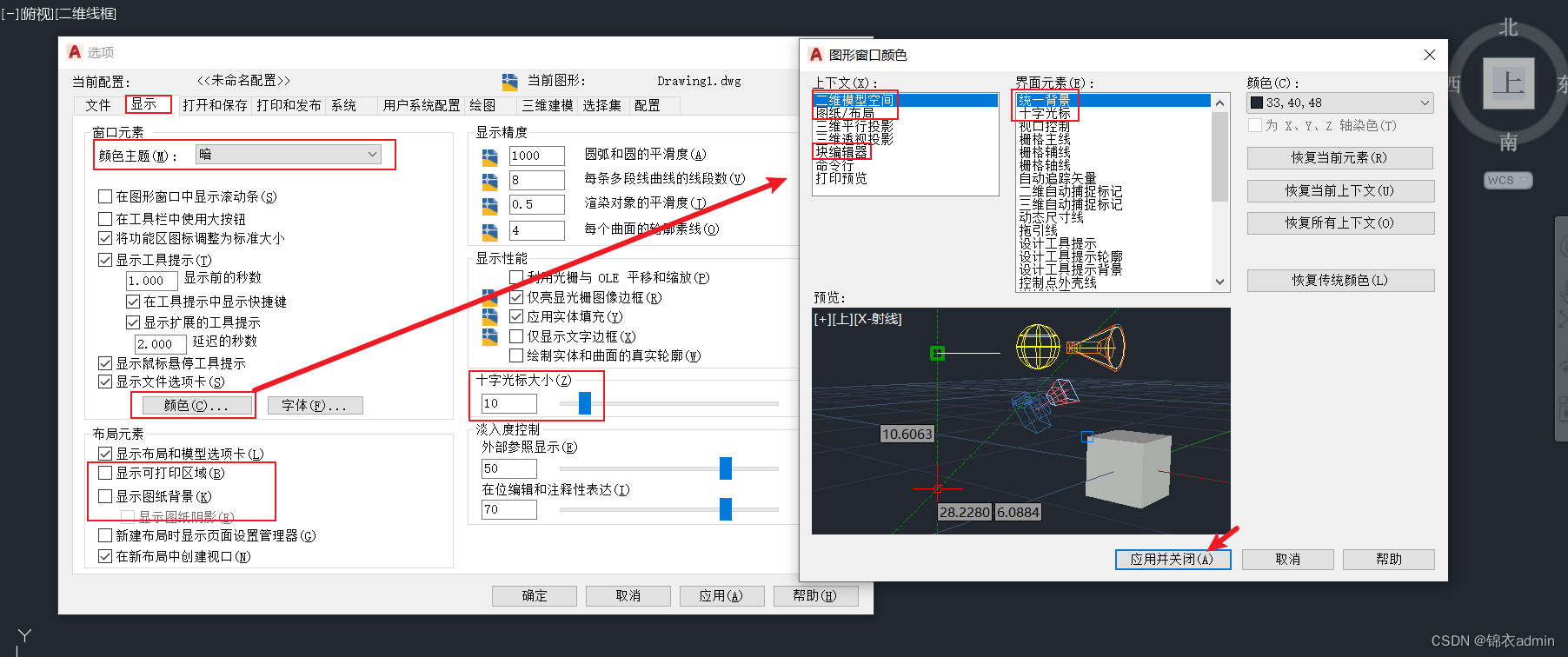This screenshot has height=657, width=1568.
Task: Open the 用户系统配置 tab
Action: 422,105
